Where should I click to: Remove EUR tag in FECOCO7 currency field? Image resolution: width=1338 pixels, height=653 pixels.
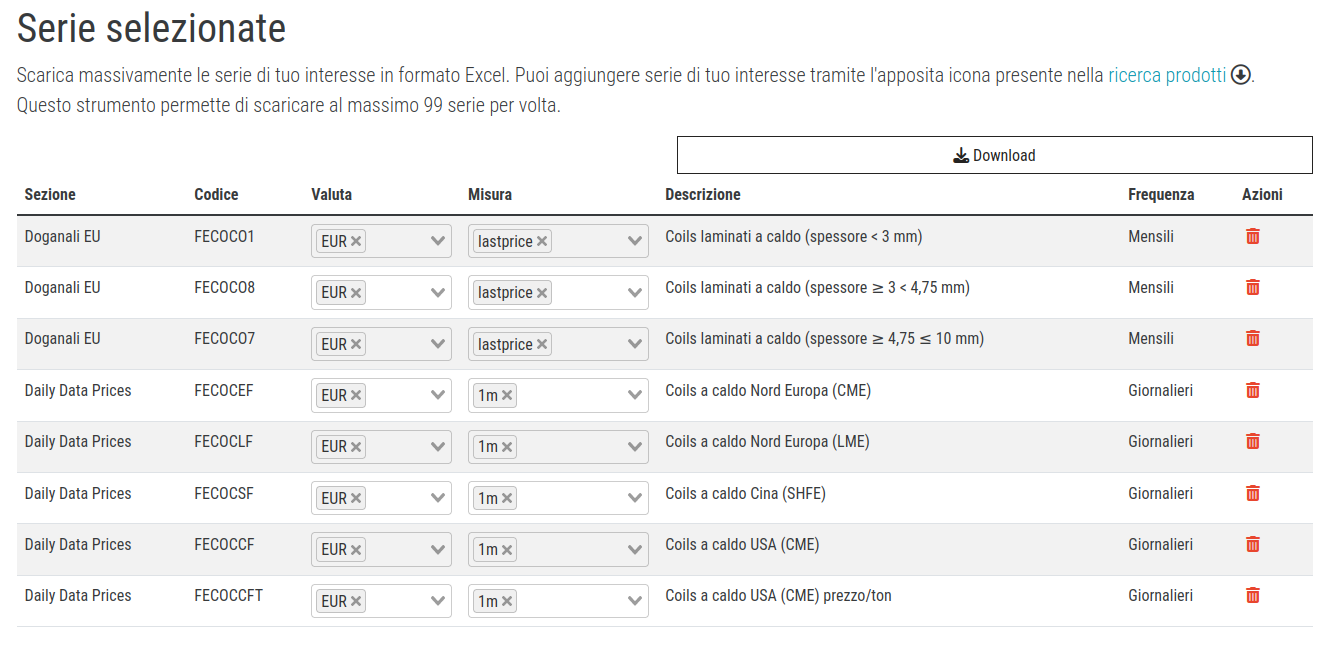click(x=356, y=344)
